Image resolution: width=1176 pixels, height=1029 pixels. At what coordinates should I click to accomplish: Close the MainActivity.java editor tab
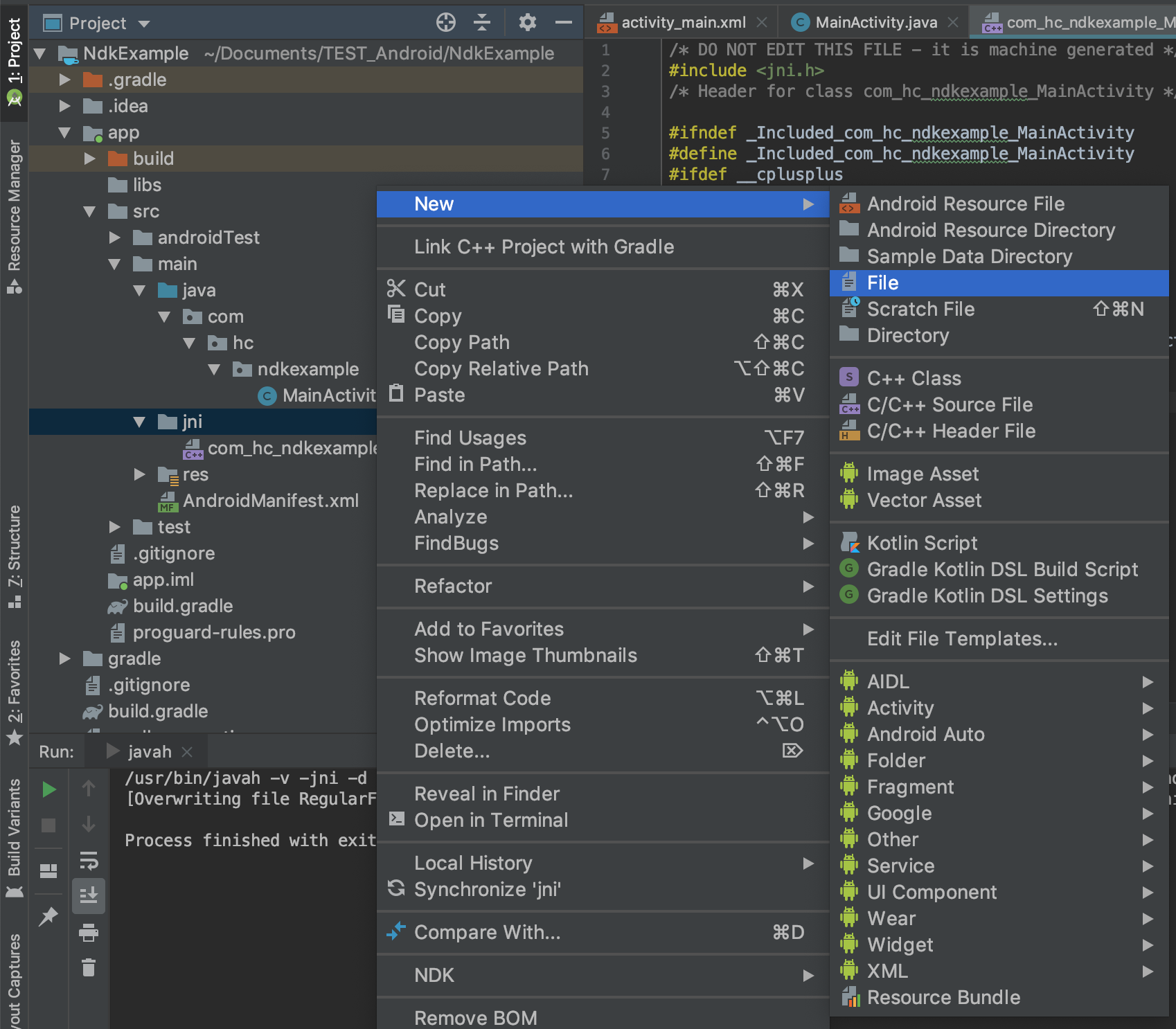tap(953, 23)
